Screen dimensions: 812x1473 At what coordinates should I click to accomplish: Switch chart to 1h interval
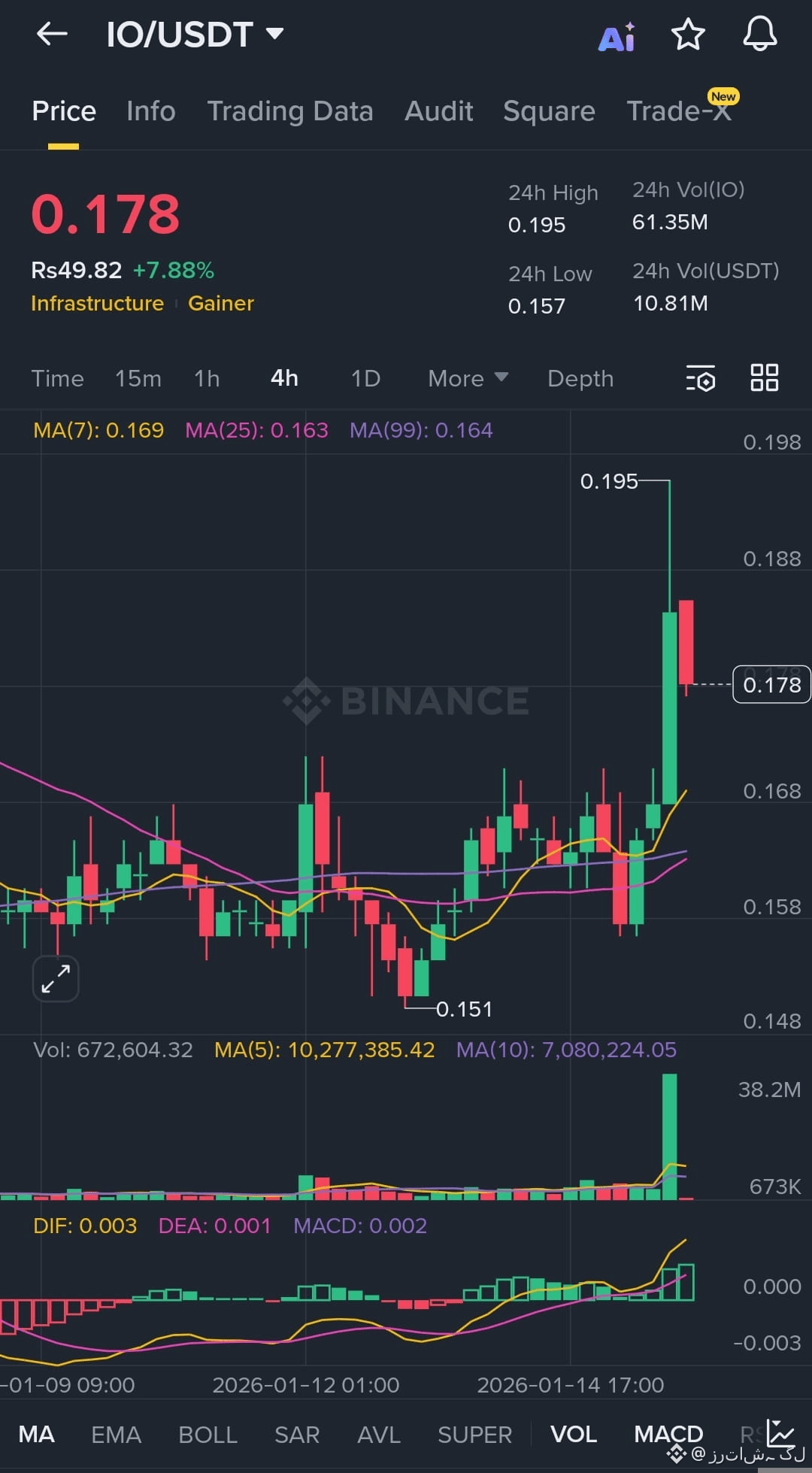click(x=207, y=378)
